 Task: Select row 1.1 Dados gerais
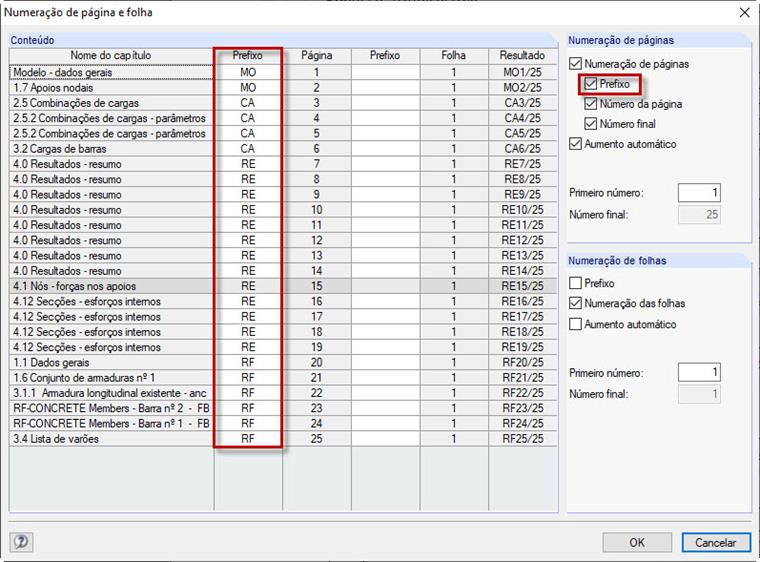[x=111, y=362]
